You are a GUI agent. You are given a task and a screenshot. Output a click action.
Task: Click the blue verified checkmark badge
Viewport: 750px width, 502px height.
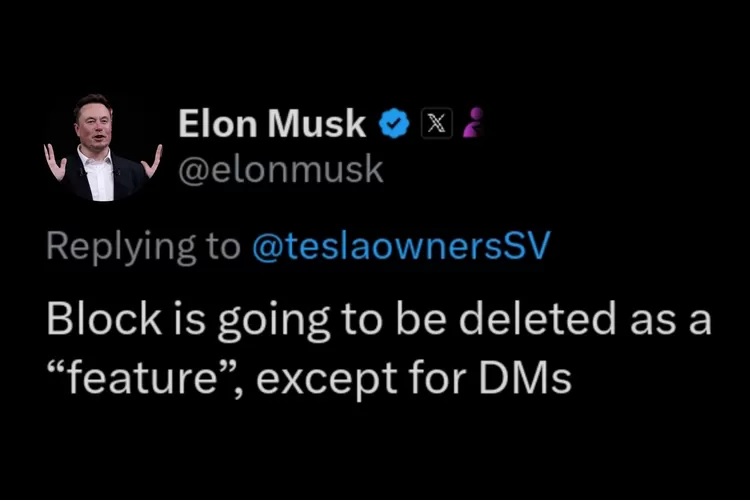(396, 124)
